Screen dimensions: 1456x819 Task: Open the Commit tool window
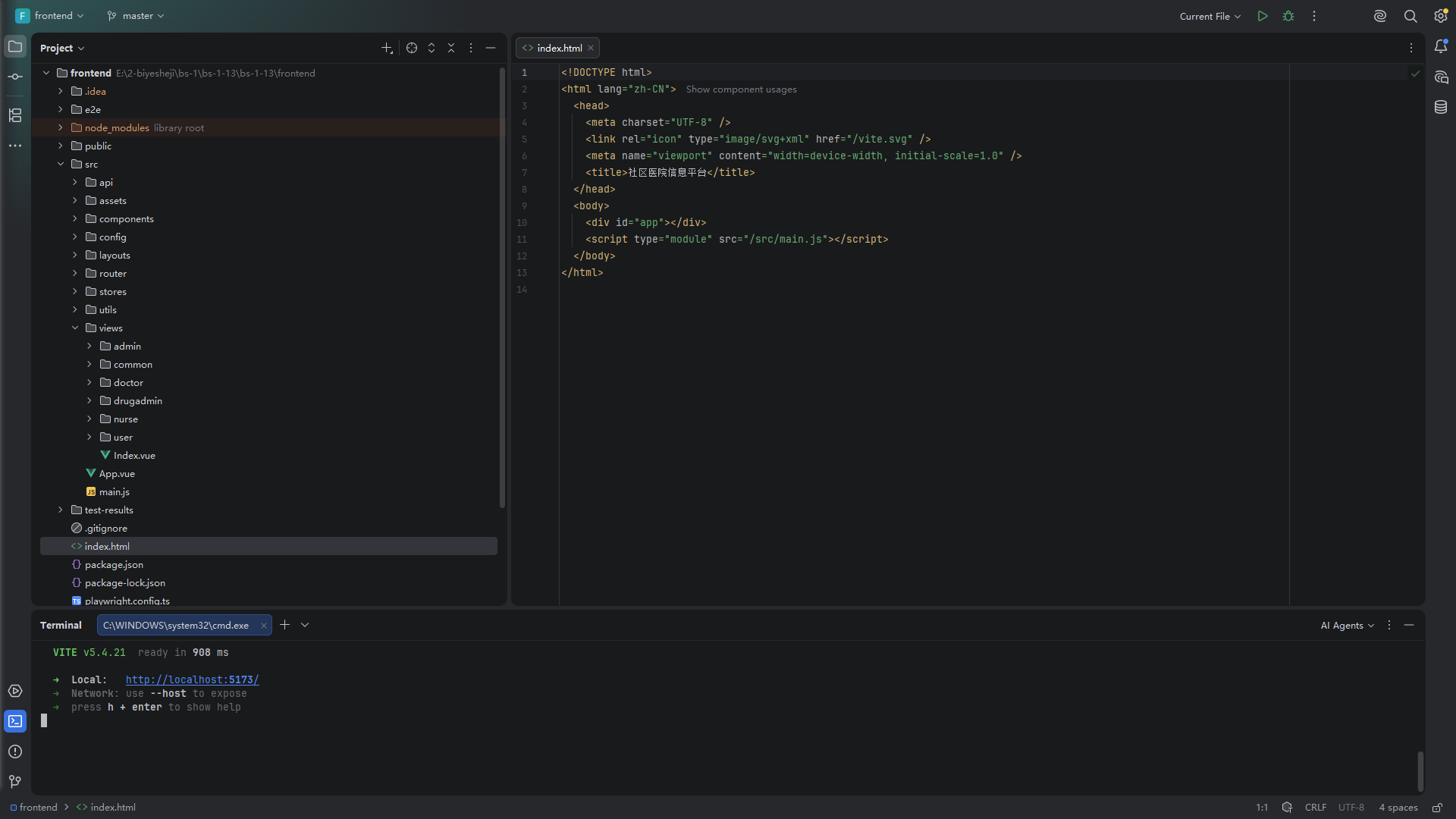coord(15,77)
